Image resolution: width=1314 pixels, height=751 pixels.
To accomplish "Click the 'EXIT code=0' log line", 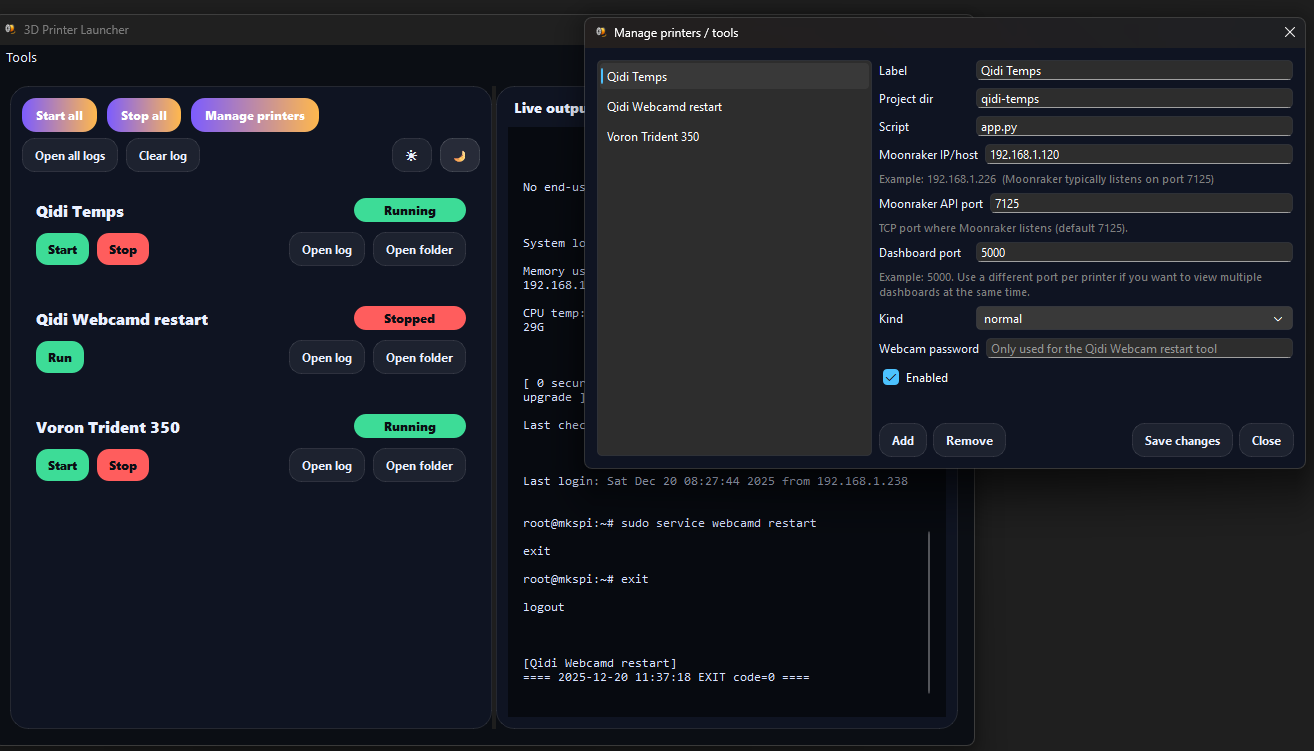I will point(666,677).
